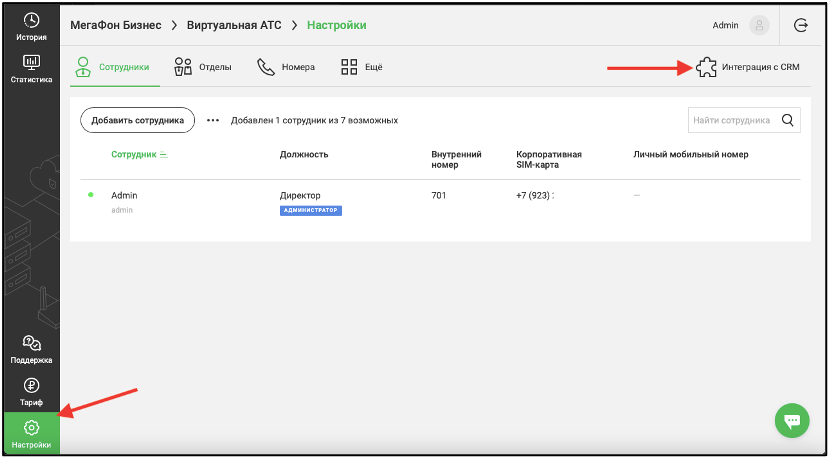Open the Поддержка section in the sidebar
Screen dimensions: 829x458
tap(31, 350)
